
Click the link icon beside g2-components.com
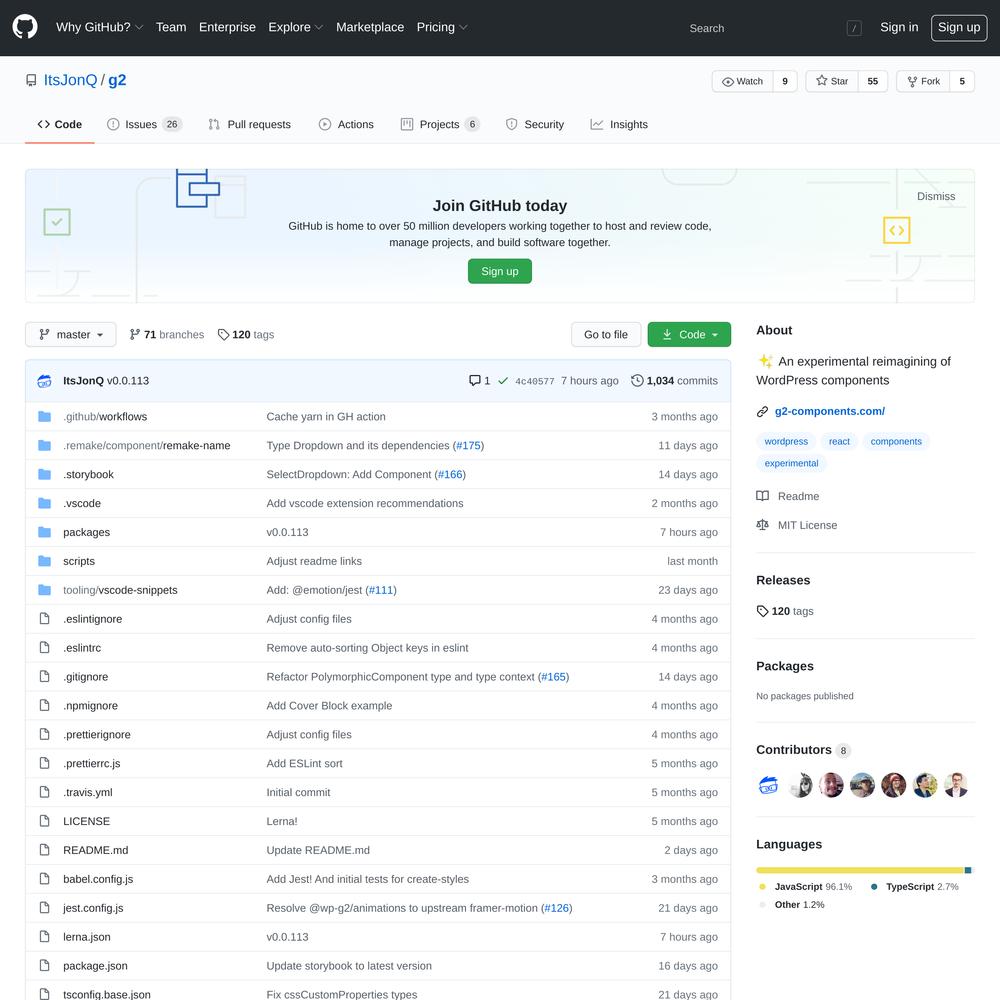point(762,412)
